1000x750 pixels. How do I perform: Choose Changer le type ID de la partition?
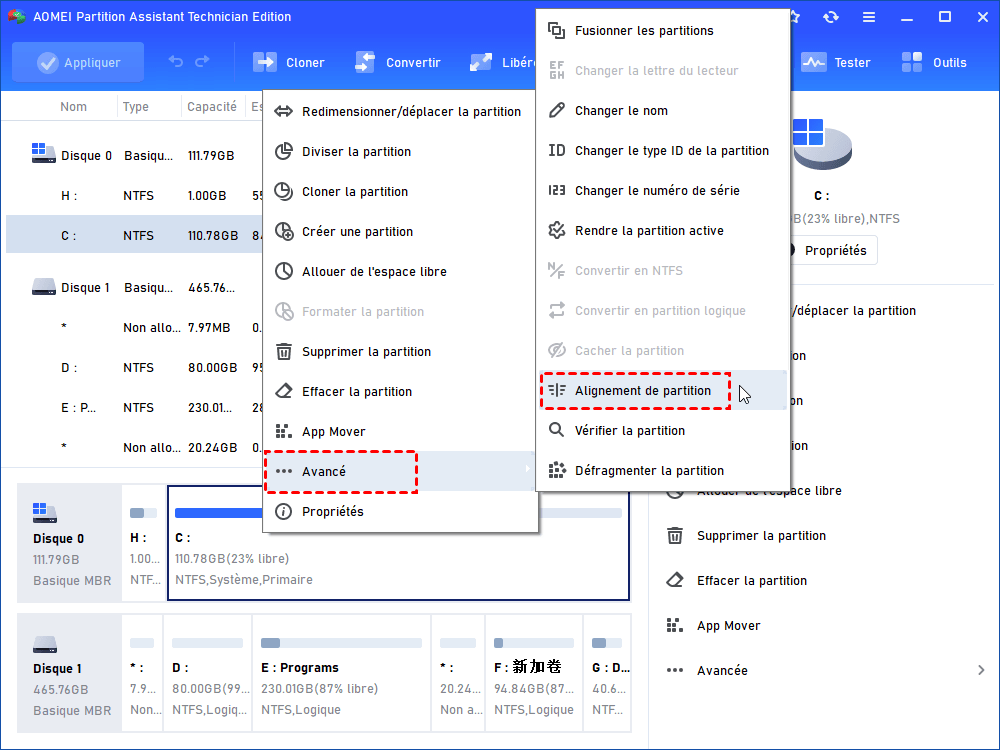(x=663, y=151)
